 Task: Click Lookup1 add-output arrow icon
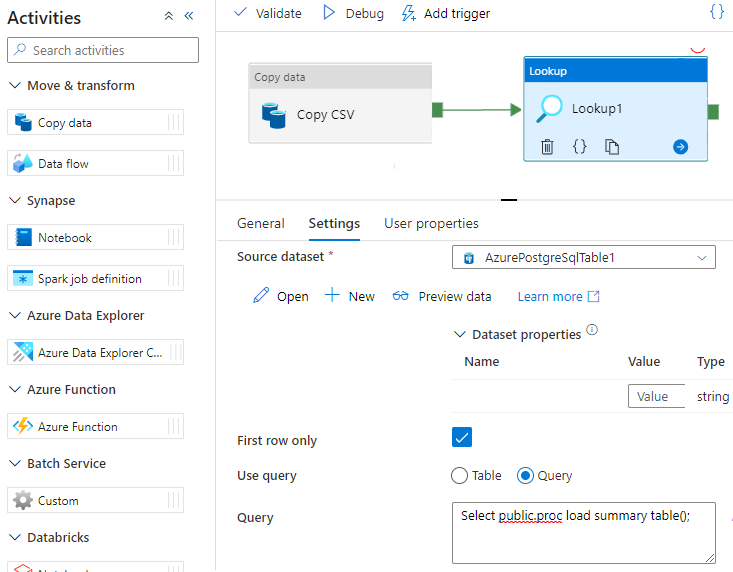[x=680, y=147]
